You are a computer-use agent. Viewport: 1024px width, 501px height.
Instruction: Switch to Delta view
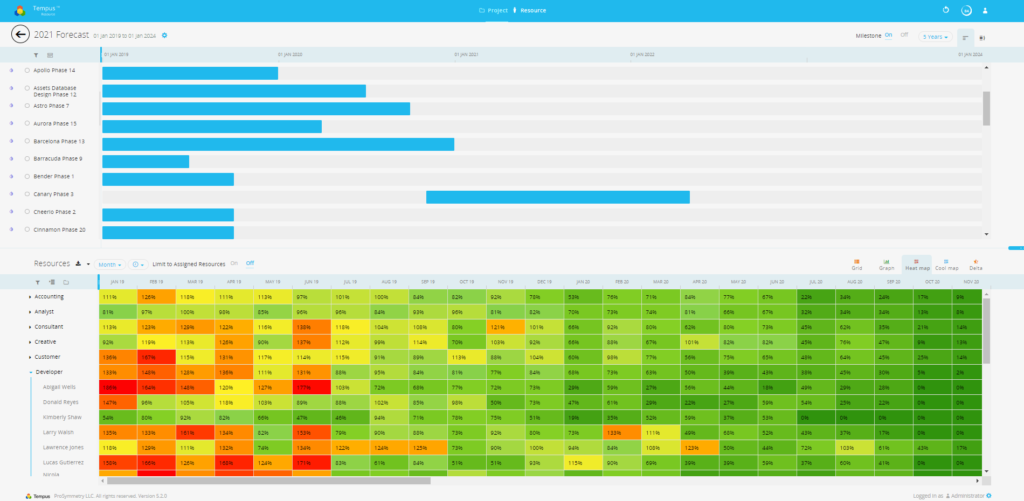point(976,265)
